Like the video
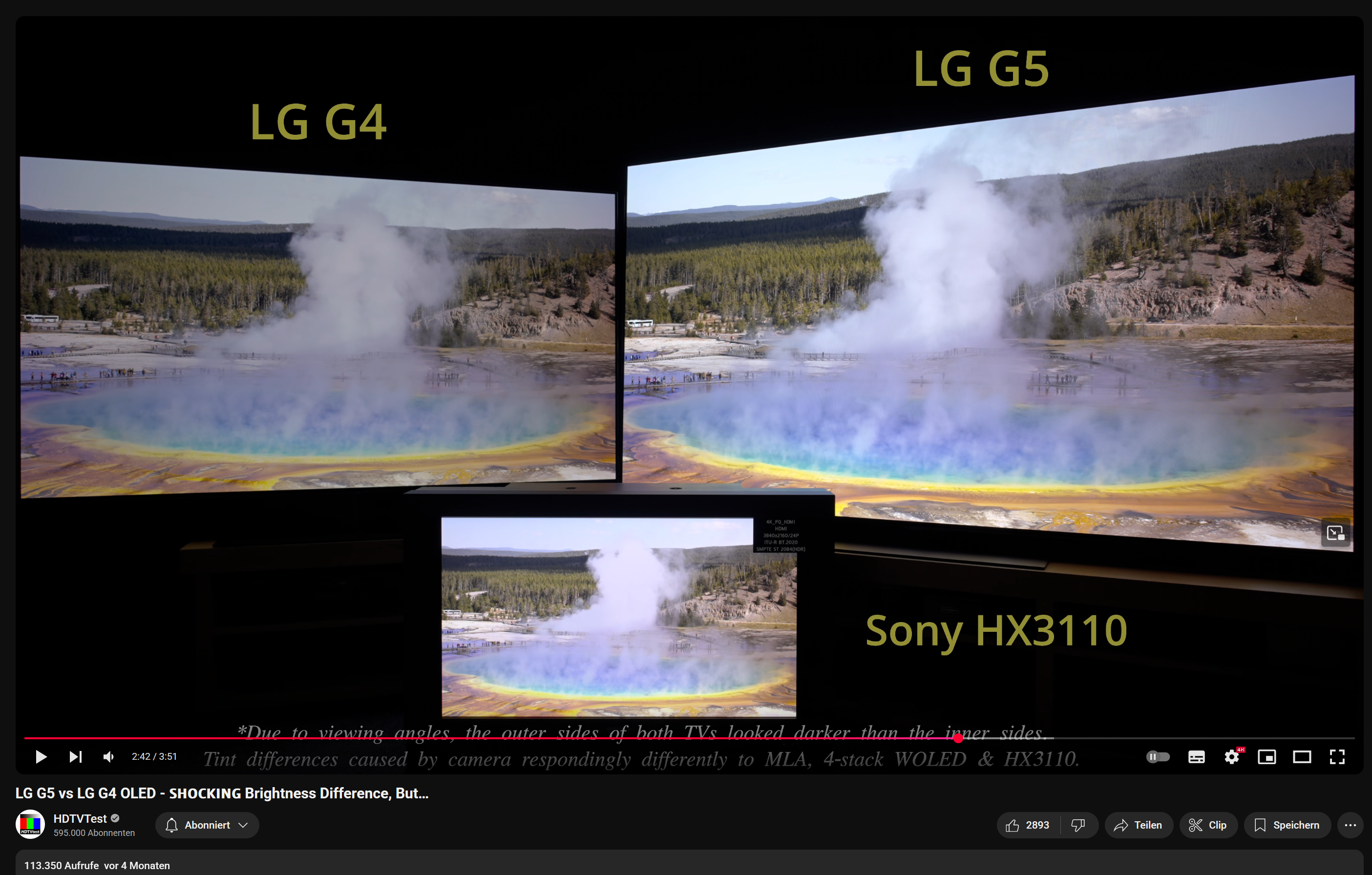This screenshot has height=875, width=1372. [x=1027, y=825]
